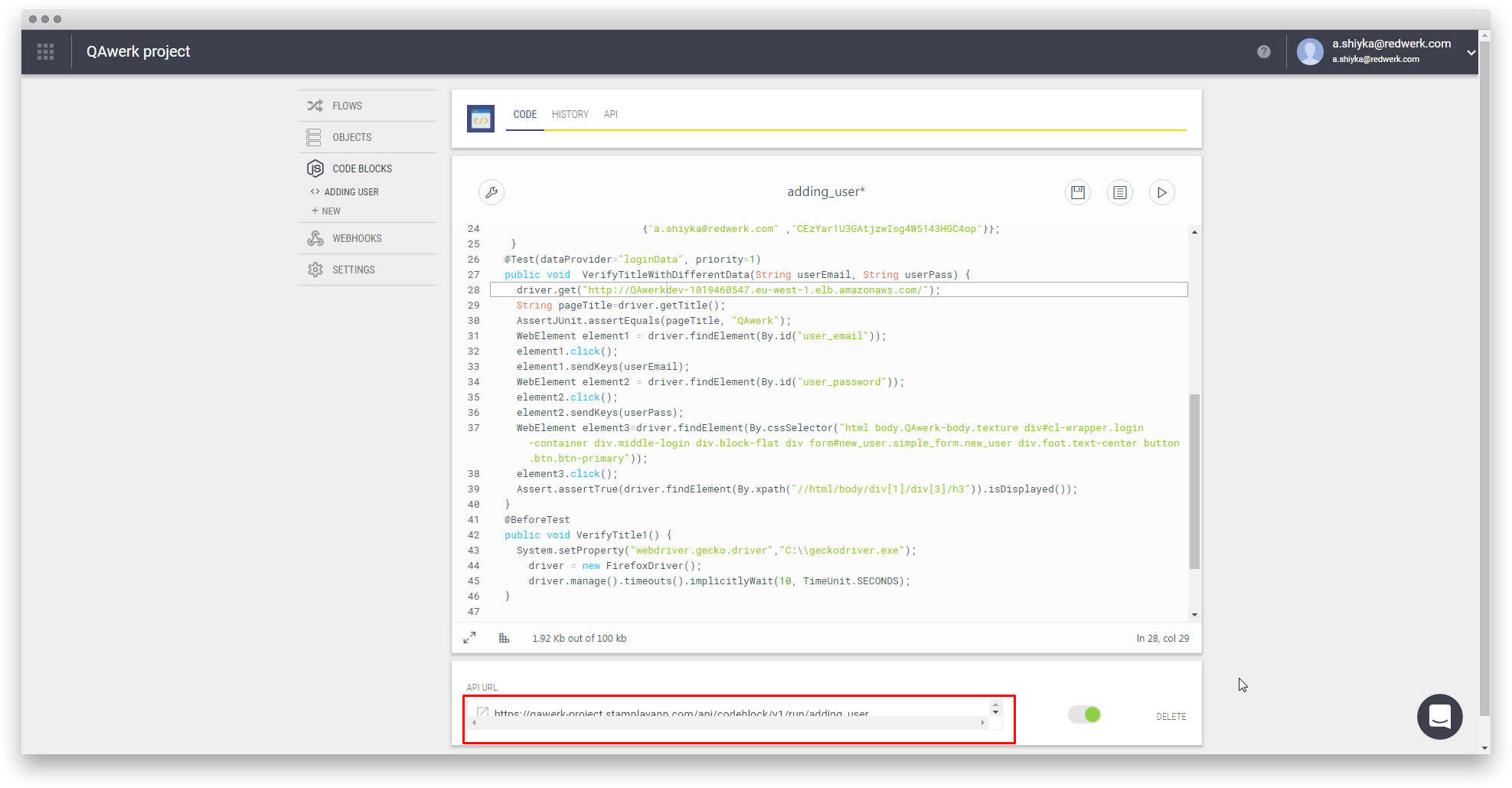Switch to the HISTORY tab
The image size is (1512, 788).
(570, 115)
